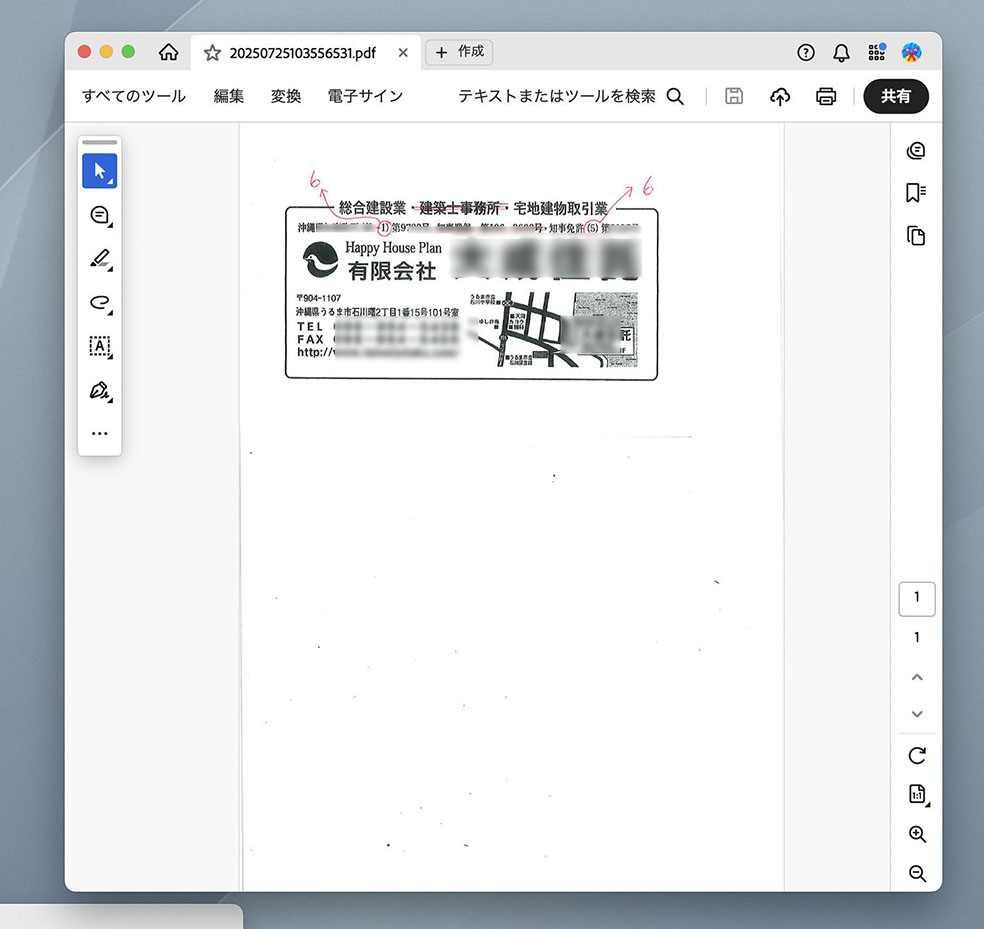984x929 pixels.
Task: Show more tools via three dots
Action: (x=100, y=433)
